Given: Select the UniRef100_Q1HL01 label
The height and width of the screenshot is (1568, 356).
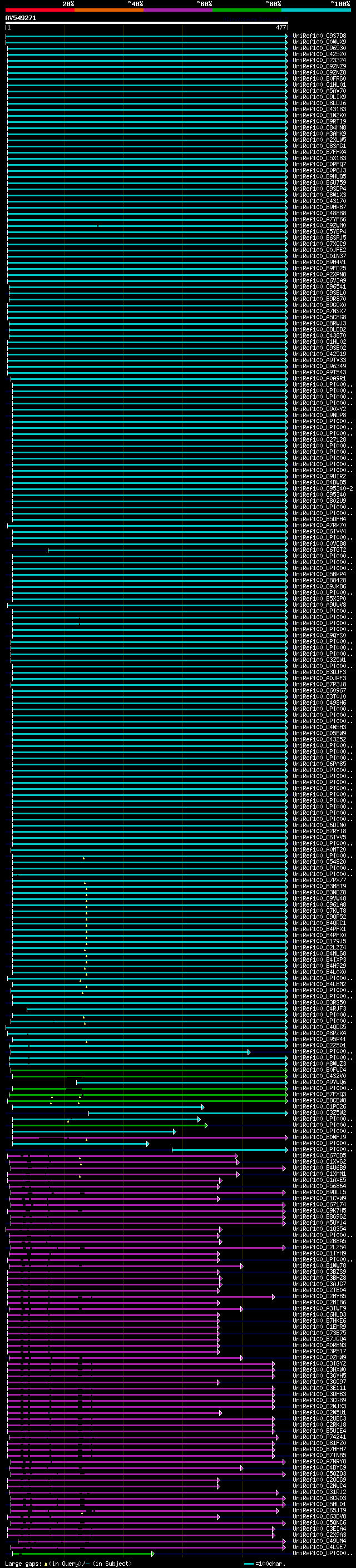Looking at the screenshot, I should (x=319, y=85).
